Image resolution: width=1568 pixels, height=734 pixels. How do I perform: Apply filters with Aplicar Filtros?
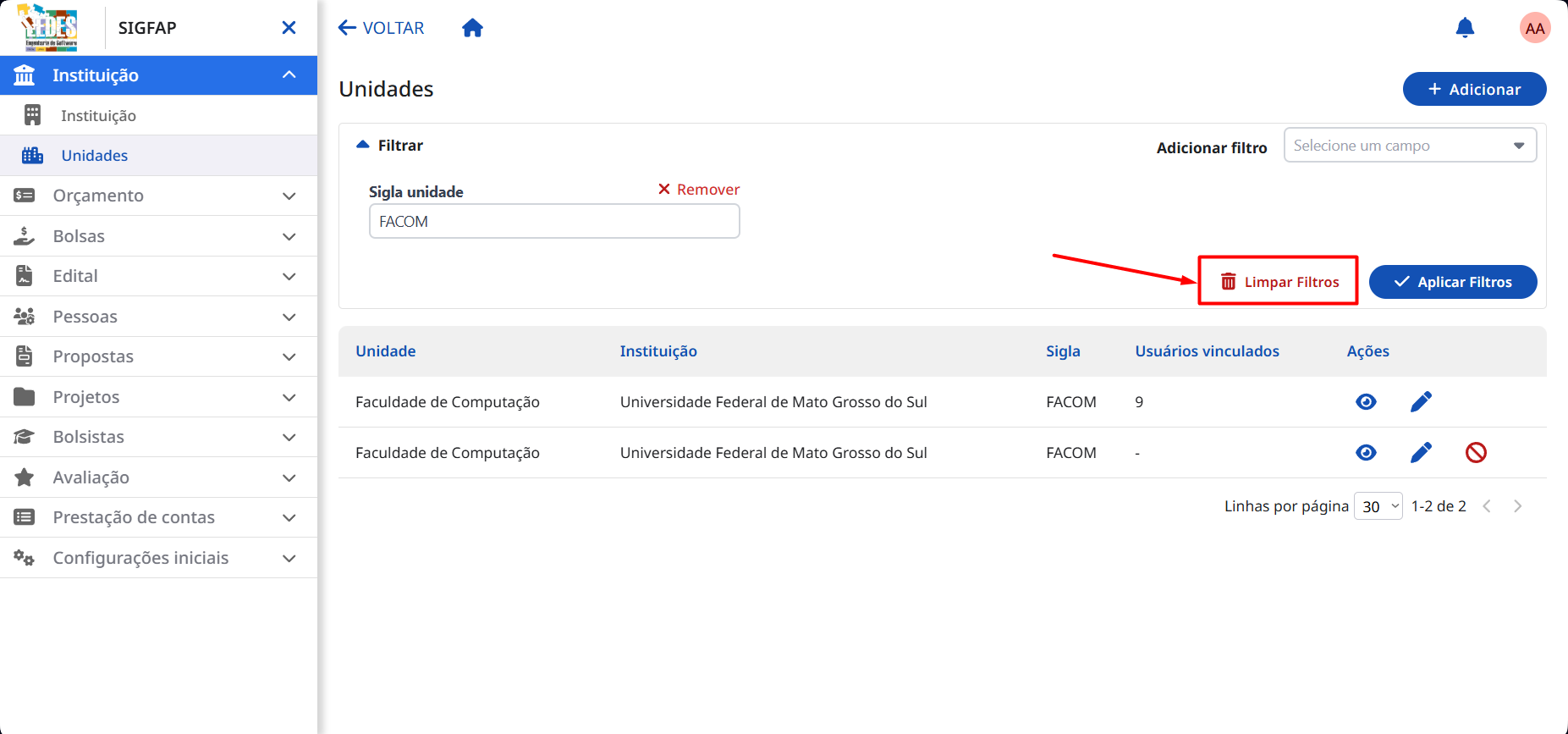1453,282
